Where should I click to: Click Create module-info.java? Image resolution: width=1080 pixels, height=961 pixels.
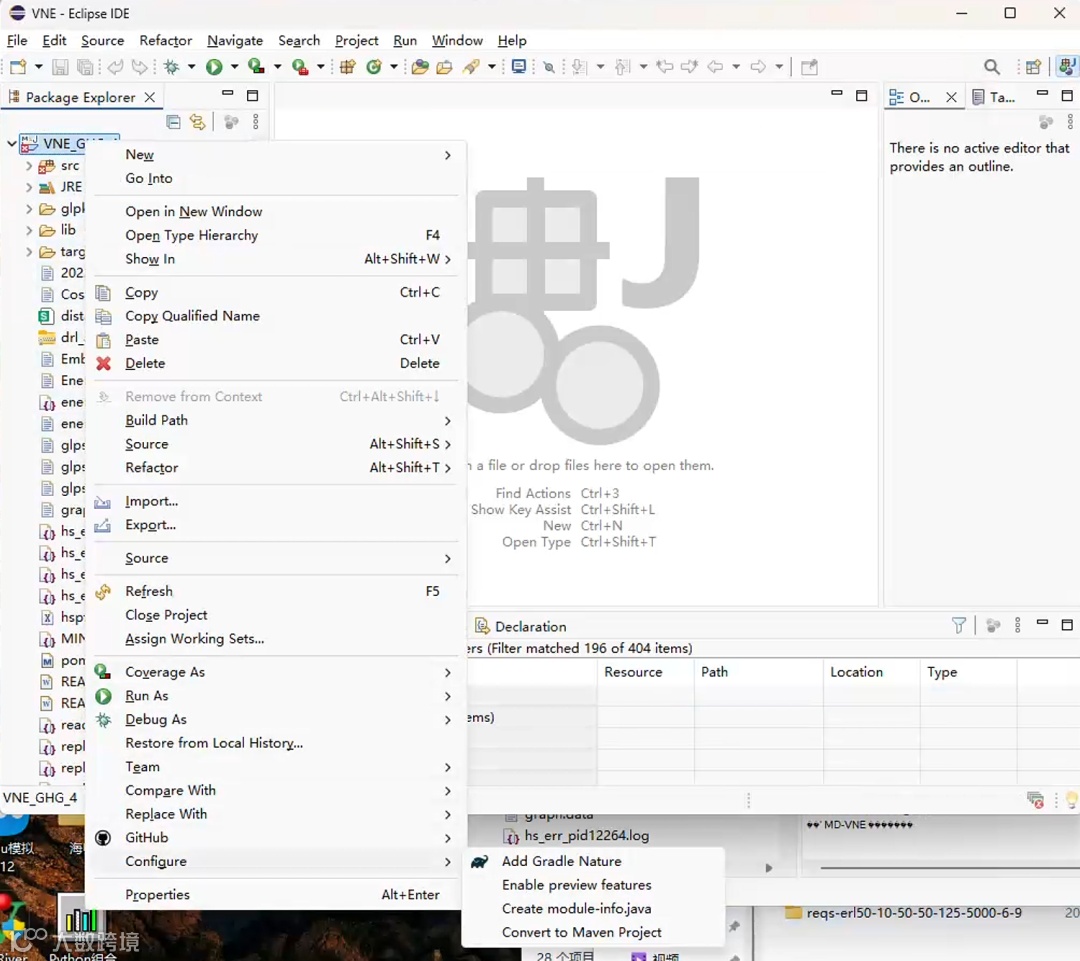click(593, 909)
